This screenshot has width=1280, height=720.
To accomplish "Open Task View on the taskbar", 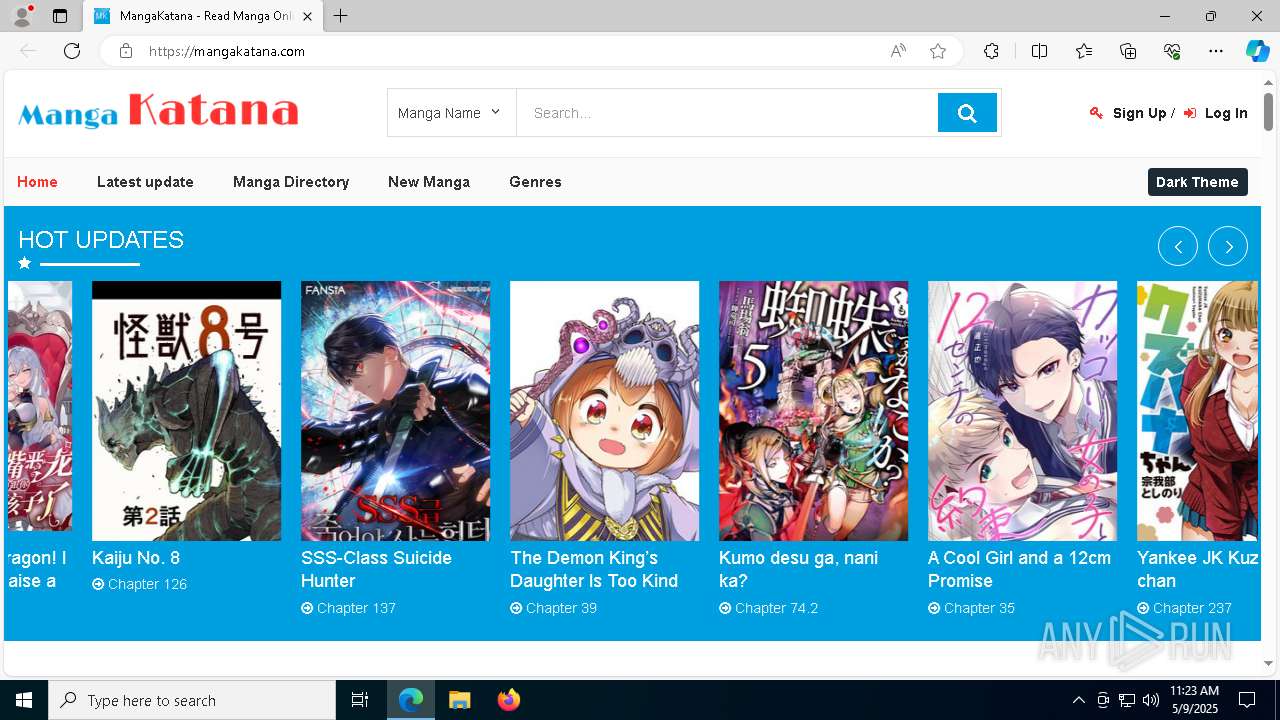I will [x=360, y=700].
